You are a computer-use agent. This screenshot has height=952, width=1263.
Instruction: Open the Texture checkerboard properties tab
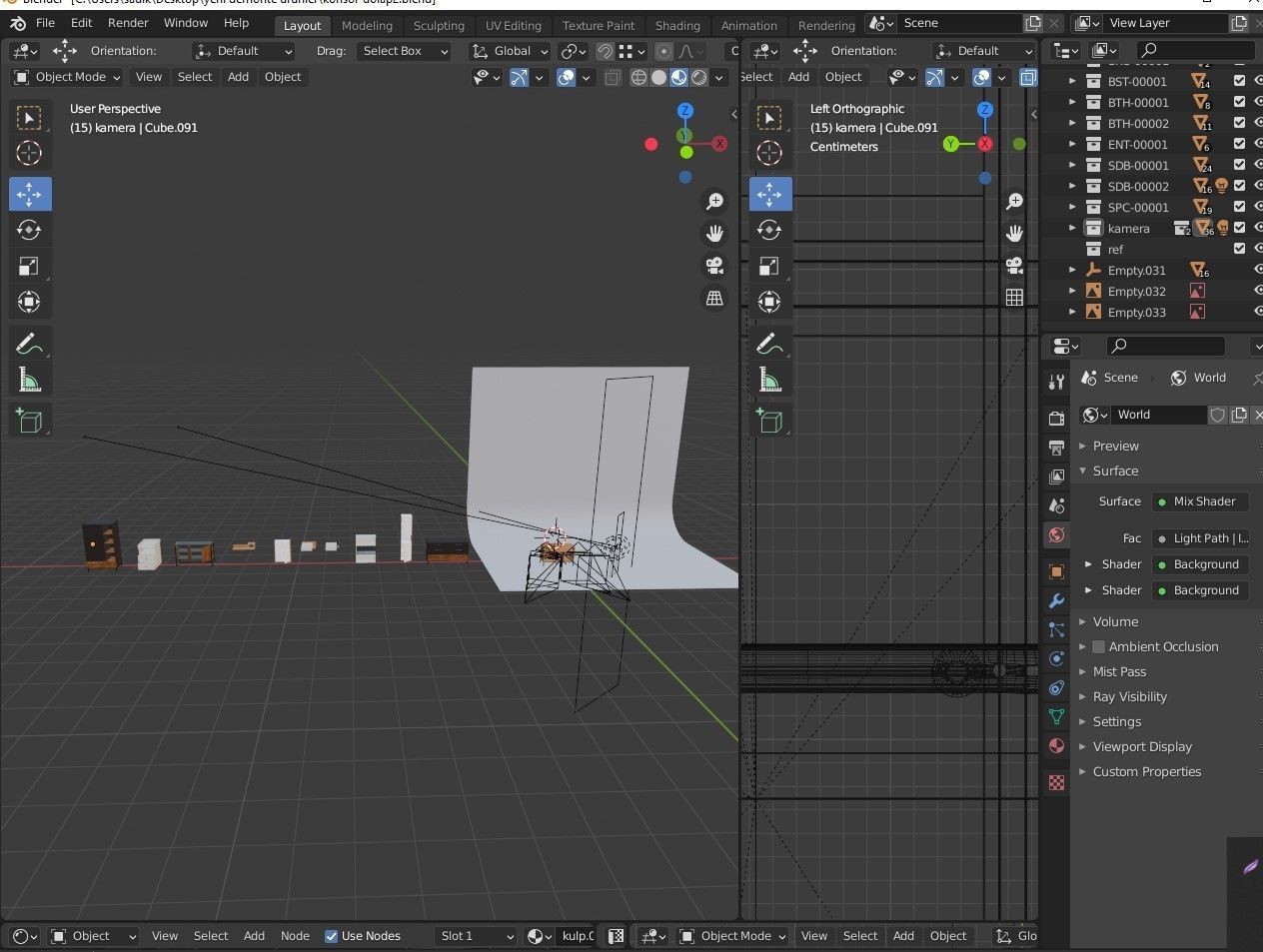pyautogui.click(x=1056, y=782)
